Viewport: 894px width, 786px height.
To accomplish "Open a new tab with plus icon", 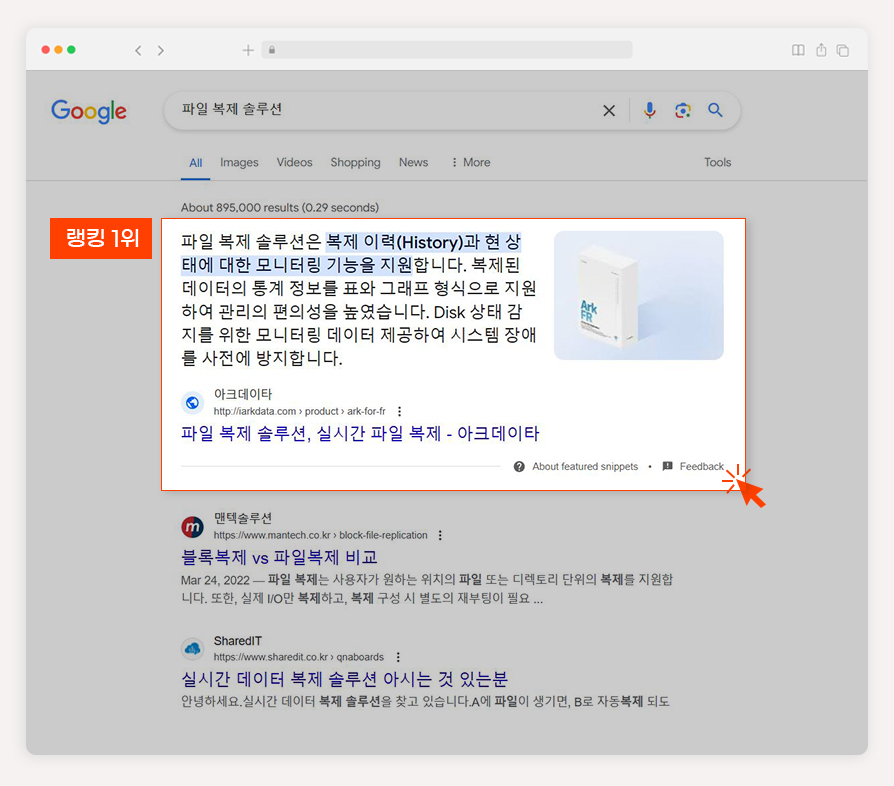I will click(x=248, y=50).
